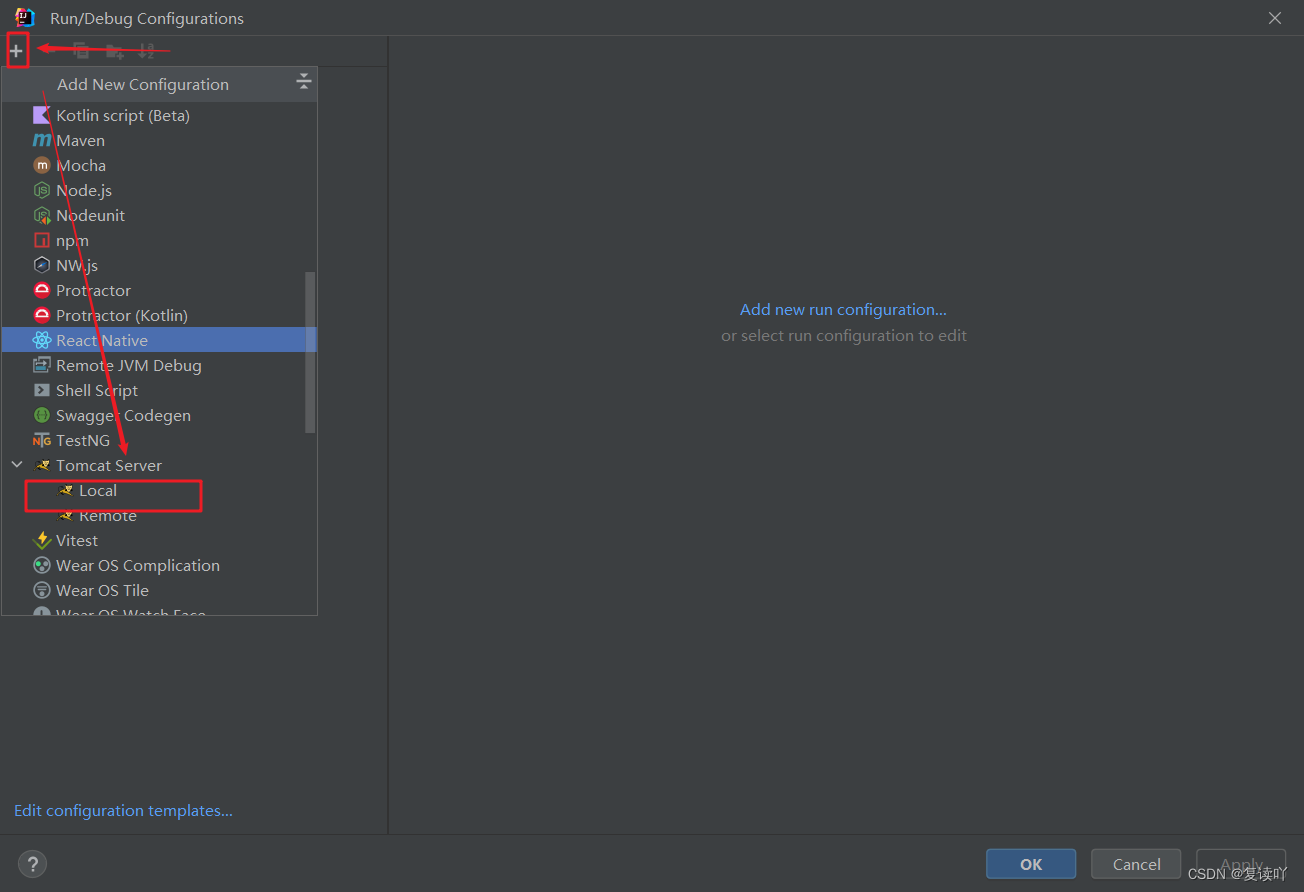Select the npm configuration icon

coord(41,240)
